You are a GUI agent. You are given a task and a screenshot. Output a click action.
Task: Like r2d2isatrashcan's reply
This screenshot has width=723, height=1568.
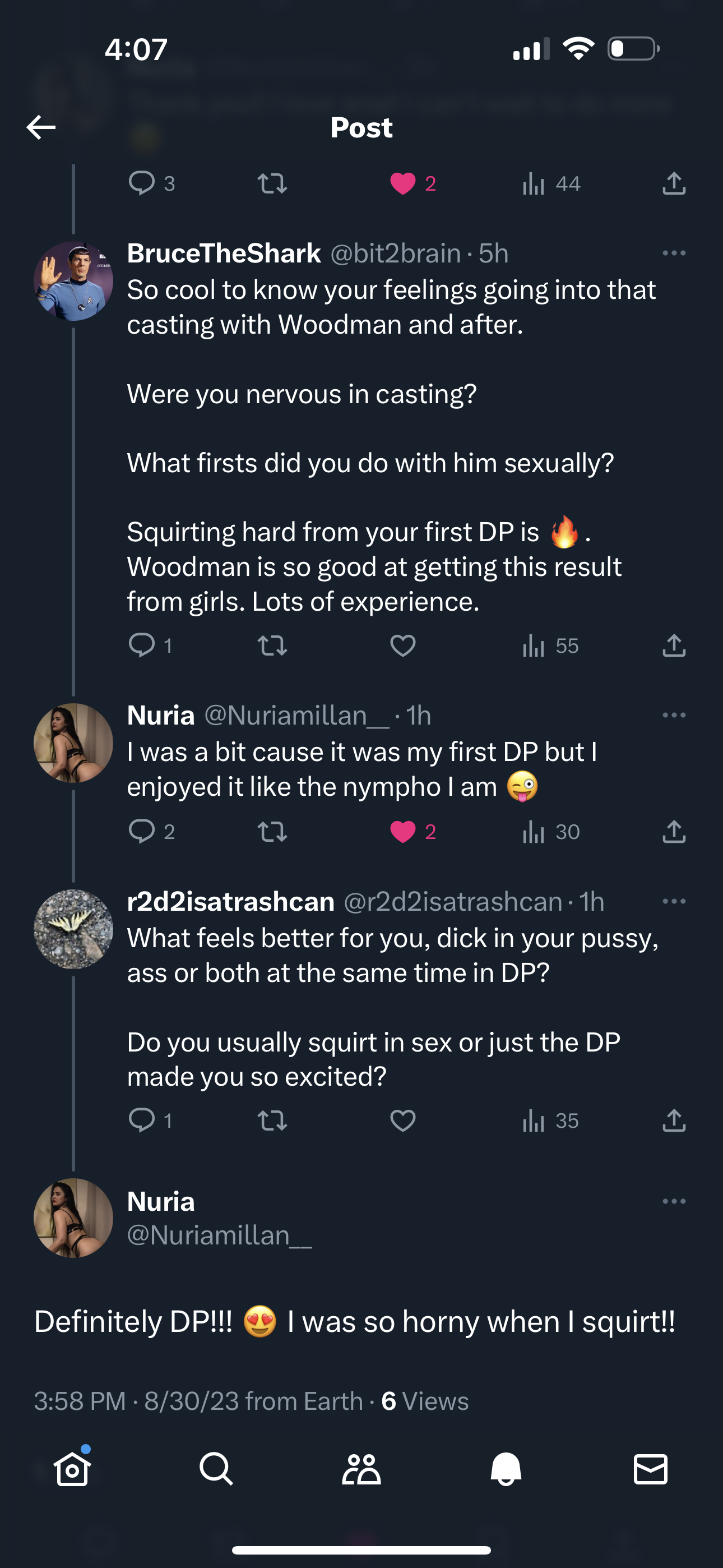coord(402,1120)
